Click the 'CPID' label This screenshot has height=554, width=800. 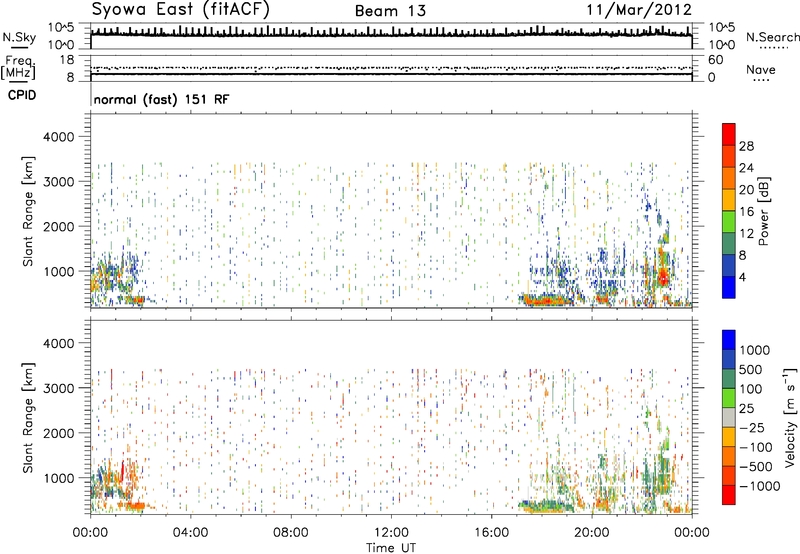pos(22,95)
